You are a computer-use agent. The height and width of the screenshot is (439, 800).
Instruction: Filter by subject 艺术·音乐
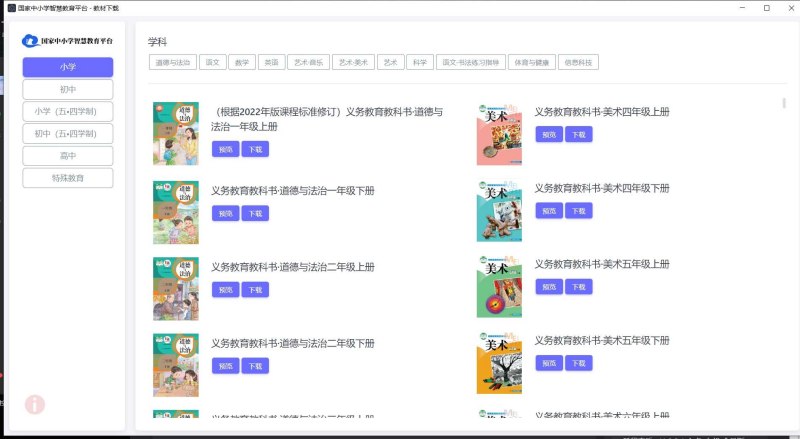pyautogui.click(x=308, y=62)
